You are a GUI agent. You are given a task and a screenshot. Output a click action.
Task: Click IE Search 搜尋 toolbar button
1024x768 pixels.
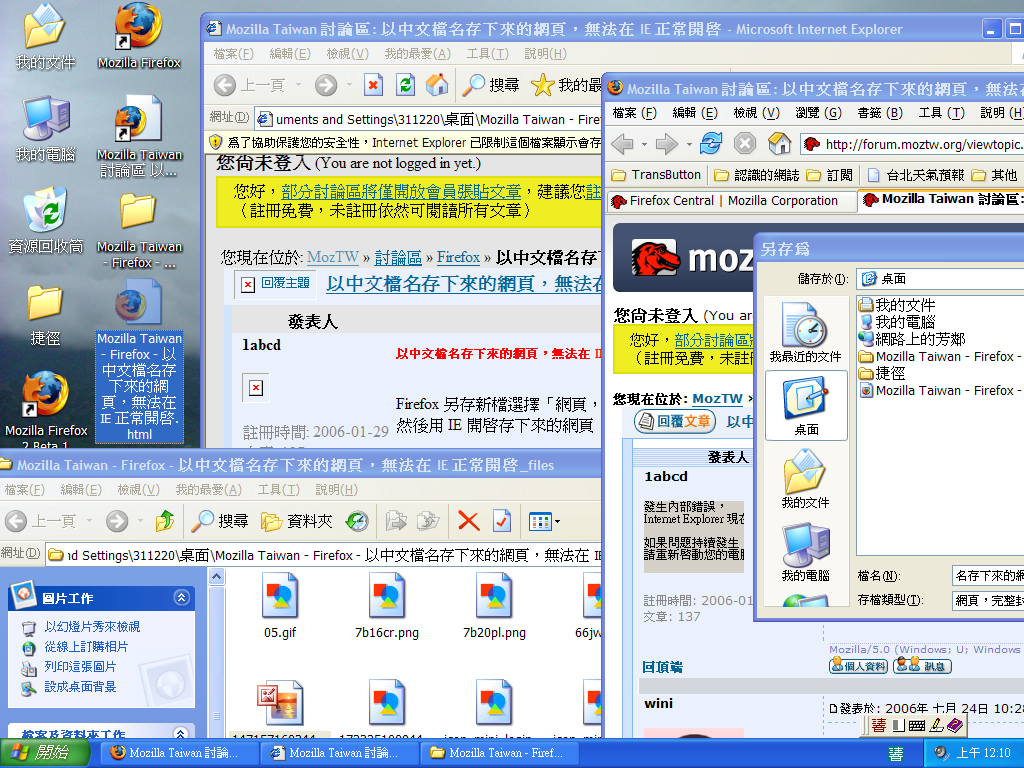(490, 85)
